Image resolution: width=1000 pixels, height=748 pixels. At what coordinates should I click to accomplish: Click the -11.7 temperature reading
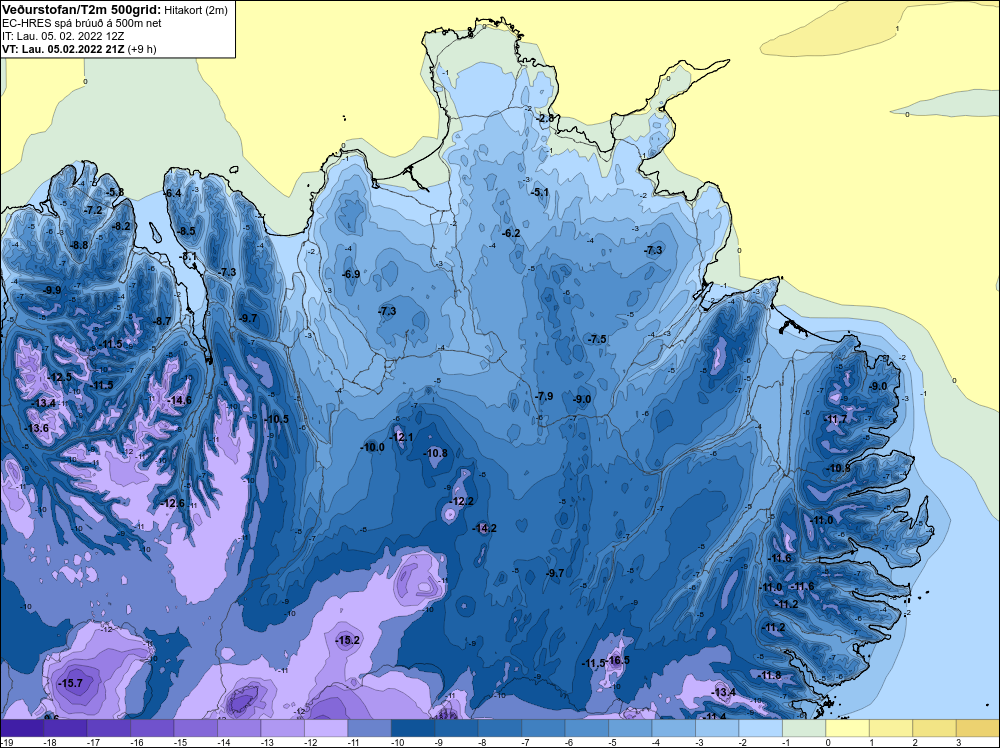pos(835,419)
